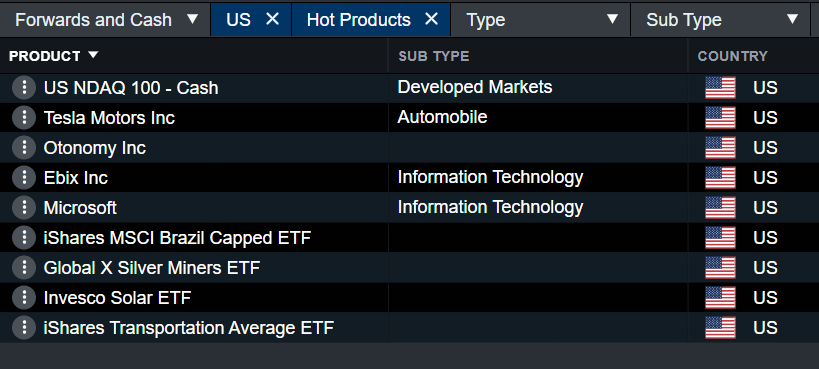Open options menu for US NDAQ 100 - Cash
The height and width of the screenshot is (369, 819).
pos(24,88)
